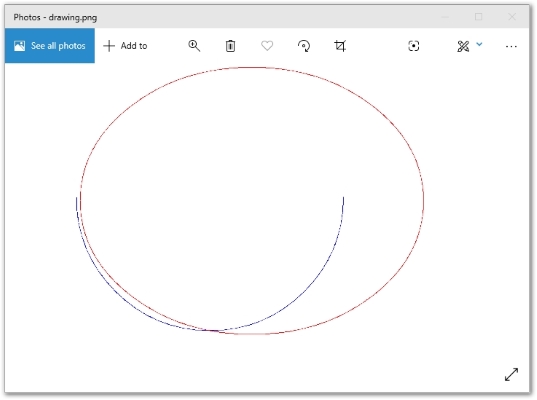The image size is (537, 400).
Task: Select the Crop tool
Action: [x=340, y=46]
